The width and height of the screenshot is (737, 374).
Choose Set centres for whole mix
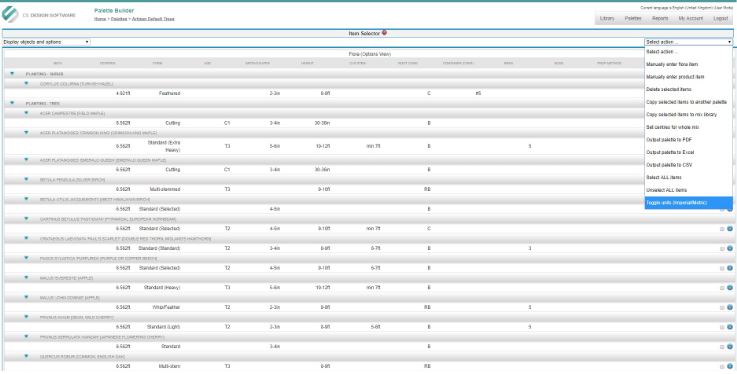(x=688, y=127)
